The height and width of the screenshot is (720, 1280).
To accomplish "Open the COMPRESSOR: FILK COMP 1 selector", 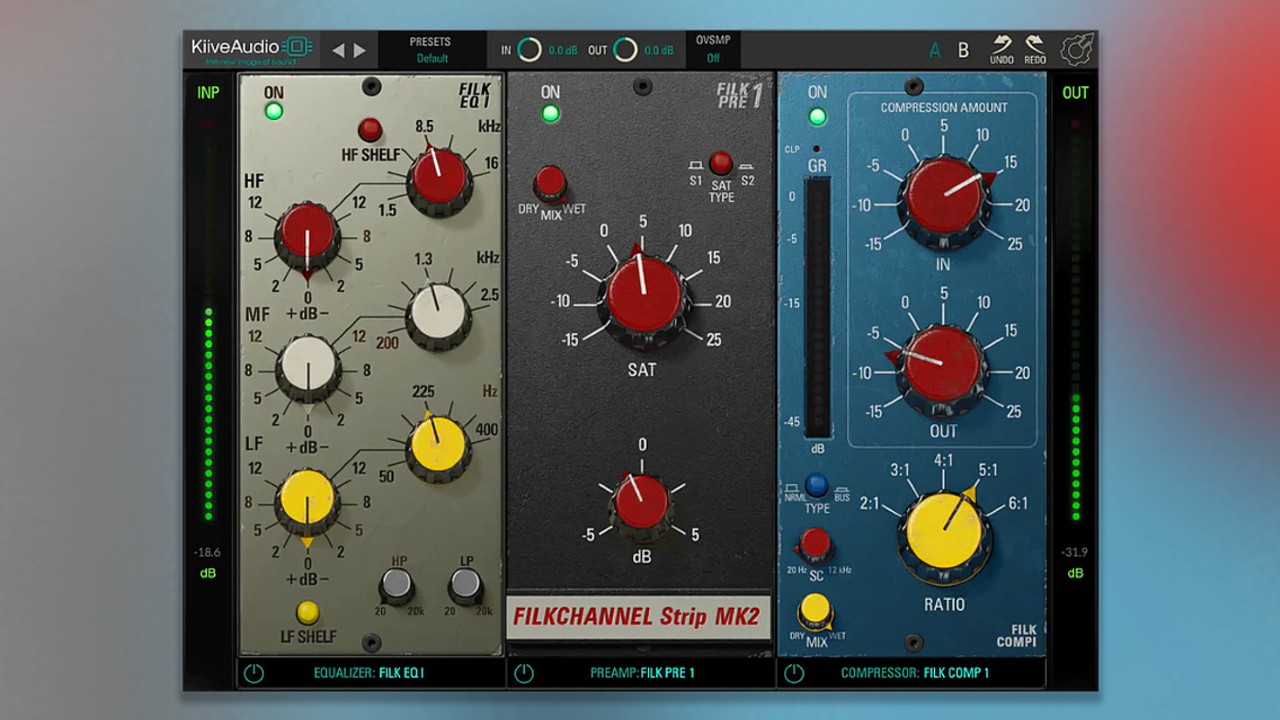I will (x=915, y=673).
